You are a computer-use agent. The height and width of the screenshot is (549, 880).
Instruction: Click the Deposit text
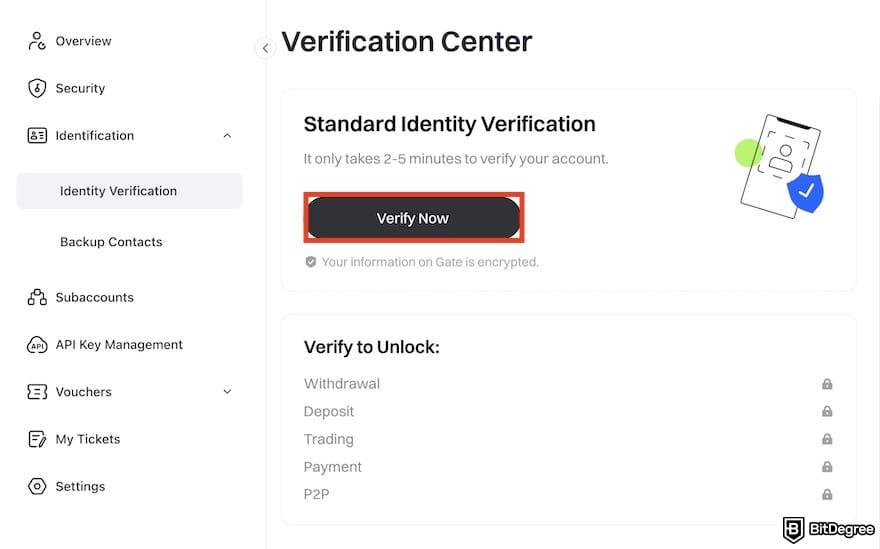[x=329, y=411]
